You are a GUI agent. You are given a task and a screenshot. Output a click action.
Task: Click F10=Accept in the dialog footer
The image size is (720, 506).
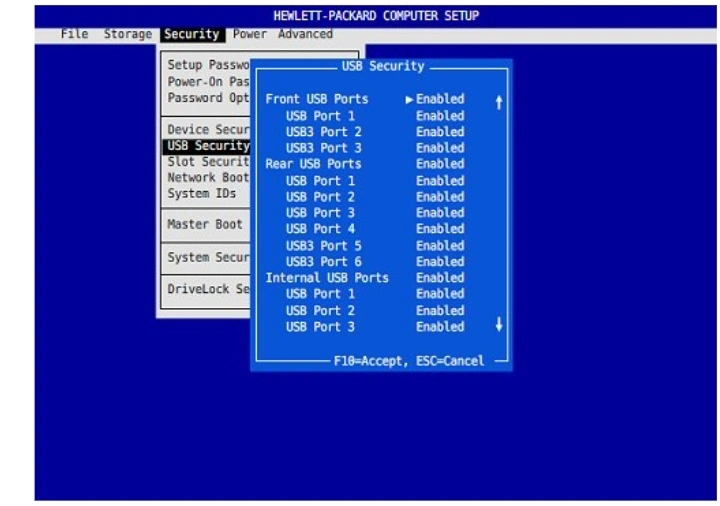pyautogui.click(x=370, y=361)
